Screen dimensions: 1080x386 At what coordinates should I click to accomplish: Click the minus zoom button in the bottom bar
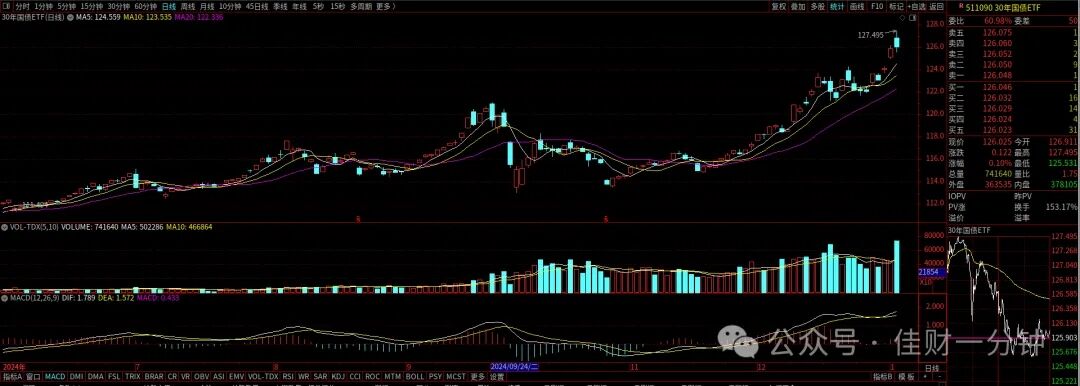(x=939, y=376)
